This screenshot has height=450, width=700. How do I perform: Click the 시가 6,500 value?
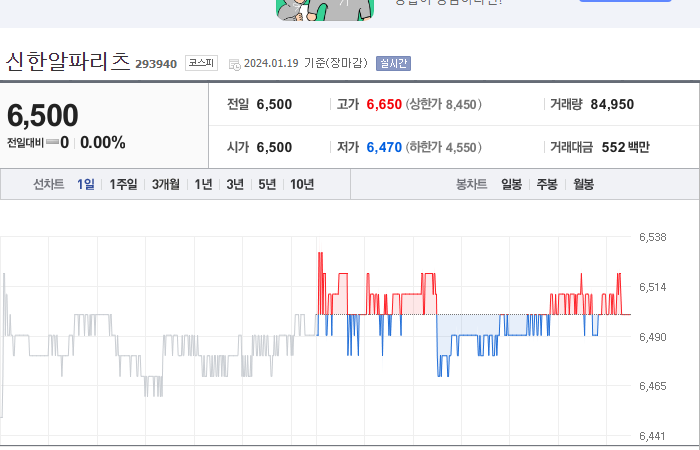tap(274, 147)
